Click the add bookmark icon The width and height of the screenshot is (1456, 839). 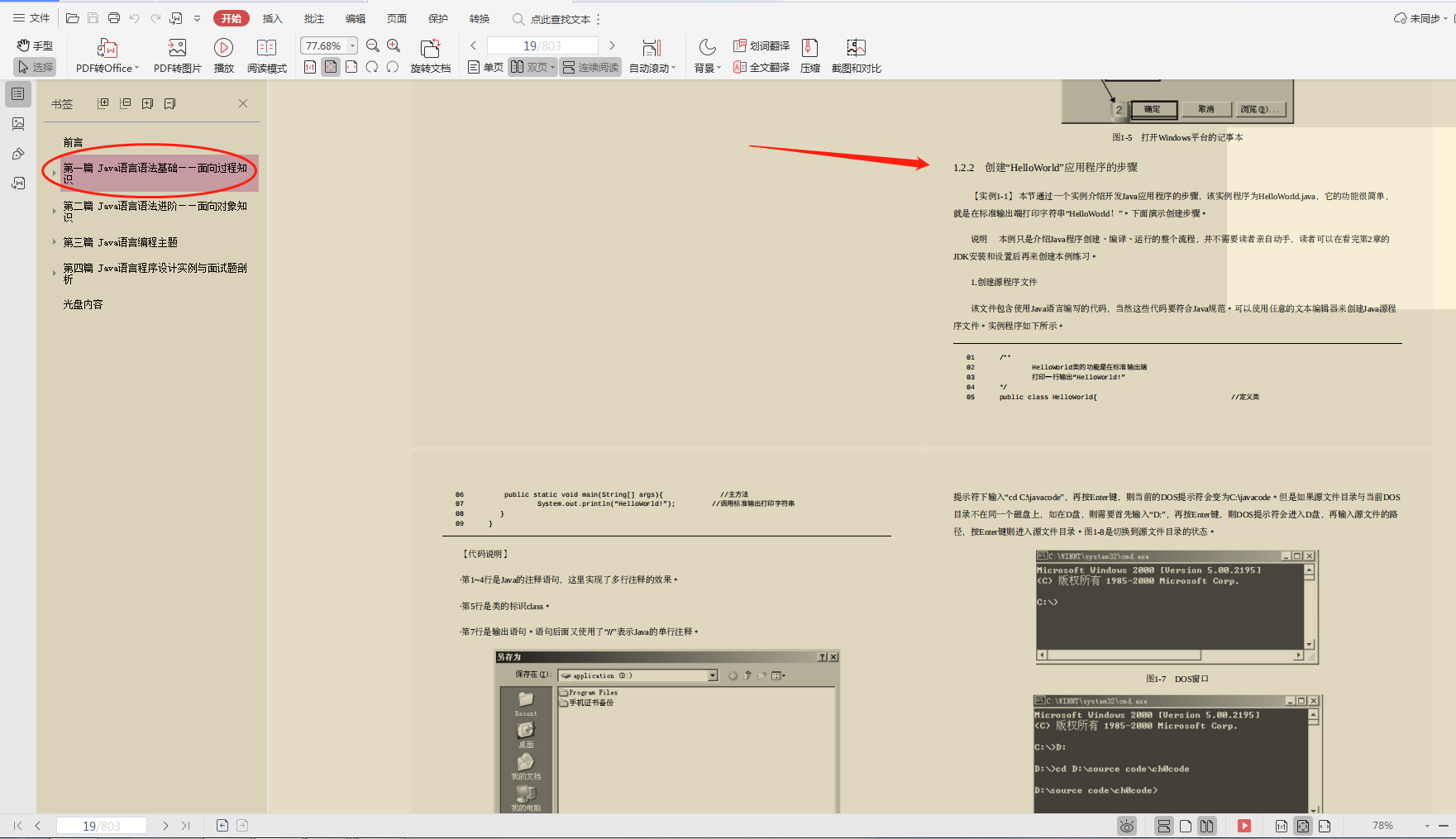pos(147,103)
